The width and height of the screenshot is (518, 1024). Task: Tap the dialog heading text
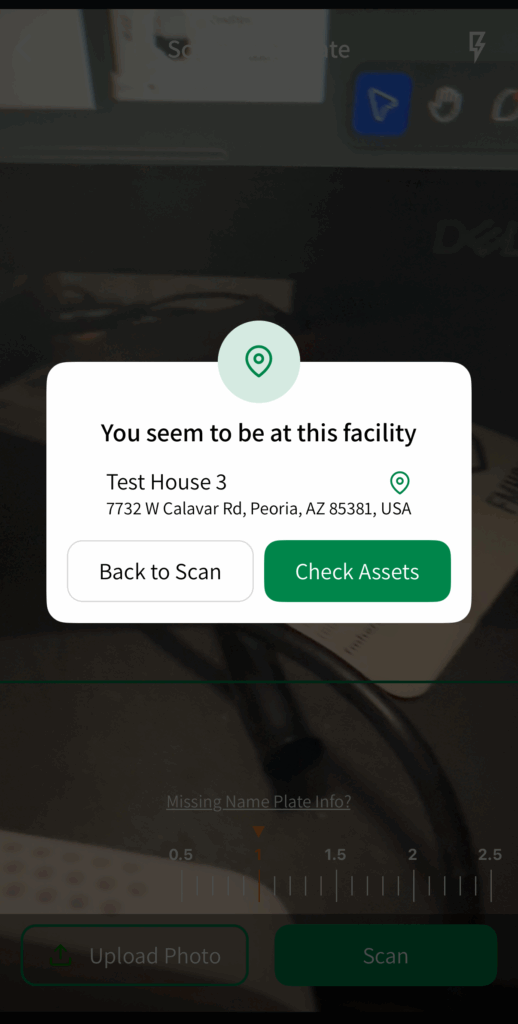coord(259,432)
